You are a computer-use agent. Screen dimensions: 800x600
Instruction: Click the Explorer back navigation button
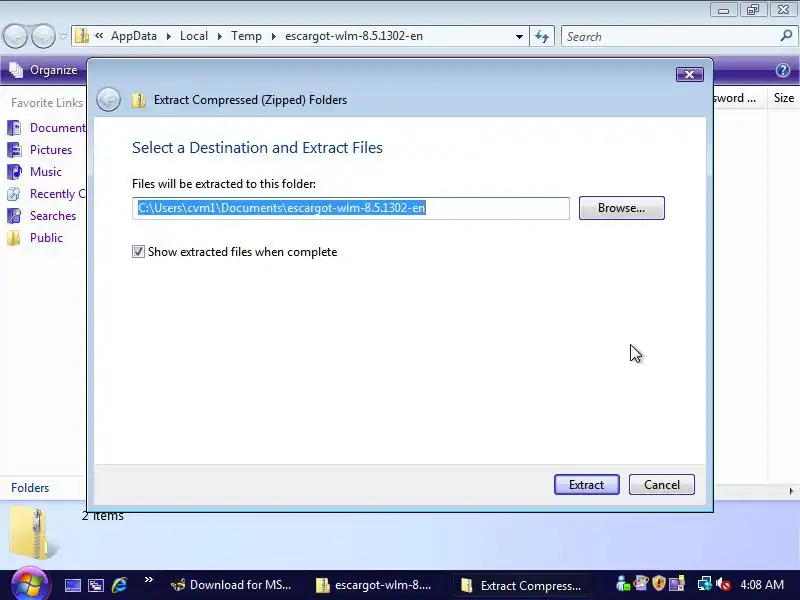point(15,36)
